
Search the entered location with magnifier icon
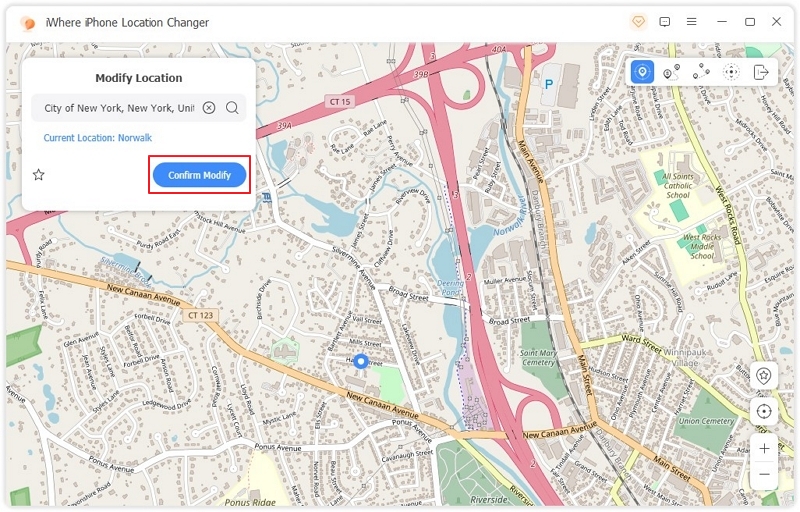[x=232, y=108]
